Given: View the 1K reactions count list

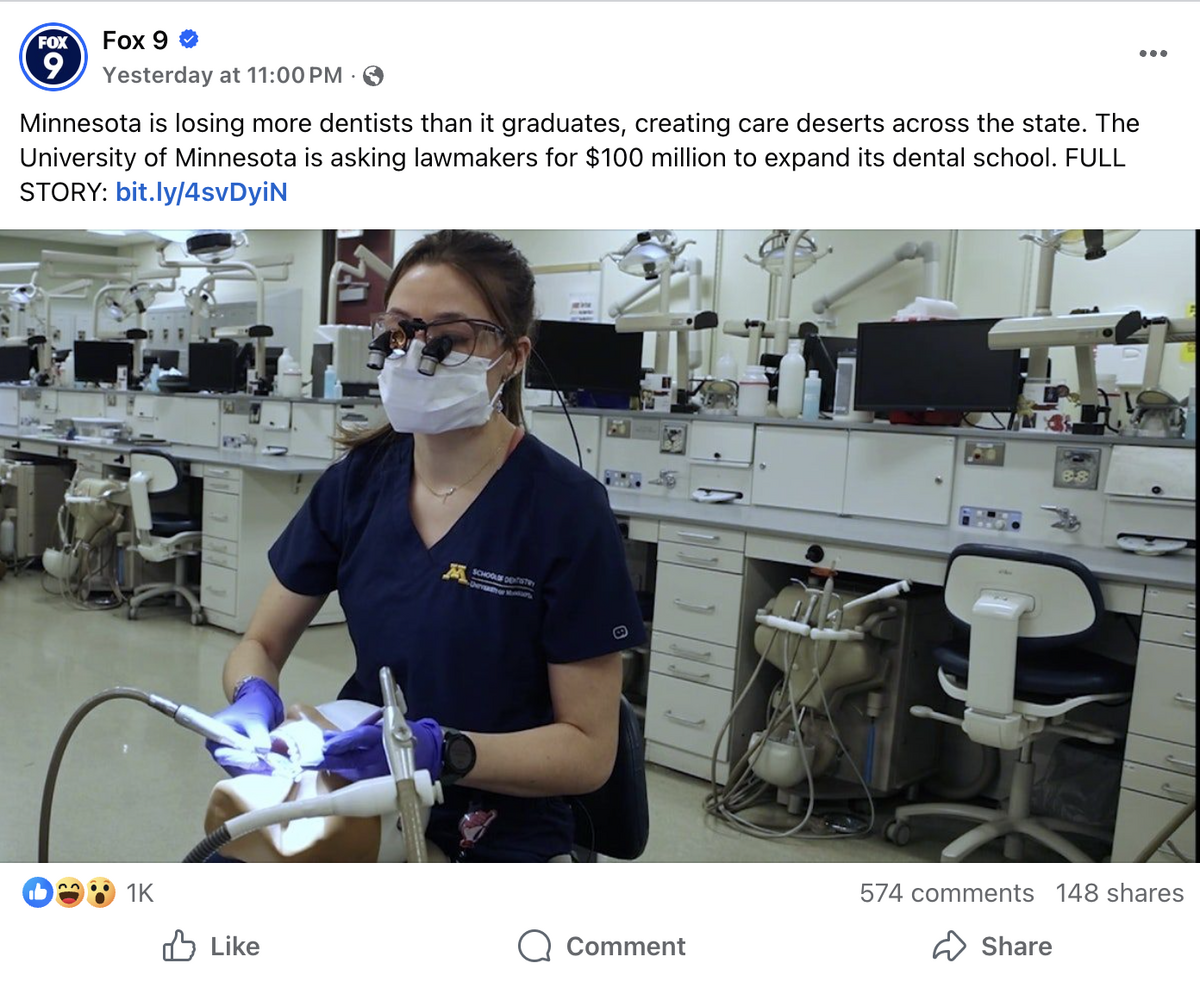Looking at the screenshot, I should click(x=140, y=893).
